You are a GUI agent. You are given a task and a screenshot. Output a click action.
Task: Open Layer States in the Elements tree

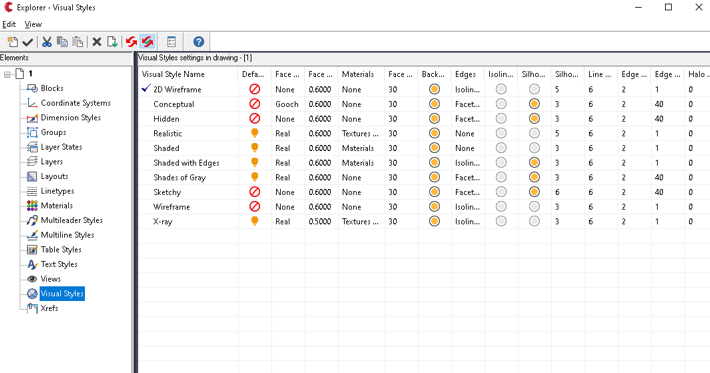pos(61,147)
